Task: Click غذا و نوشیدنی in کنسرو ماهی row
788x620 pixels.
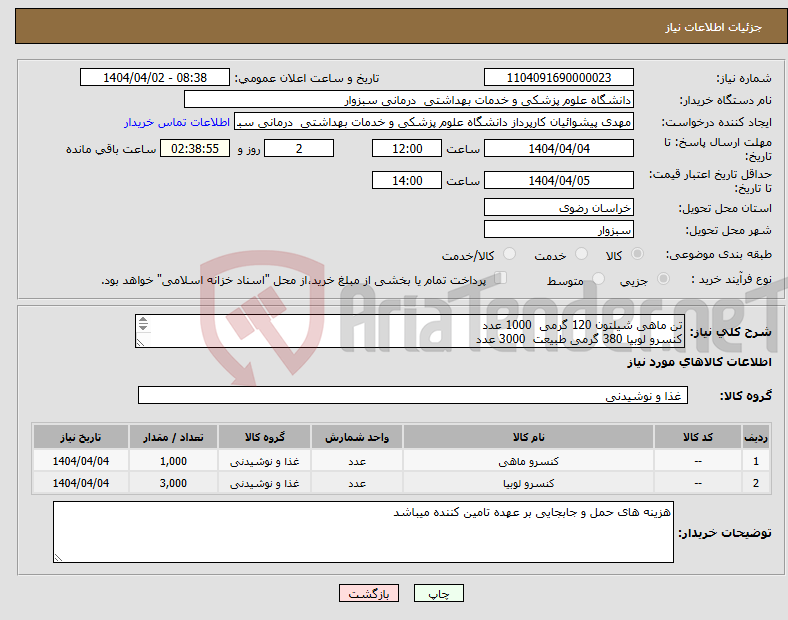Action: coord(264,461)
